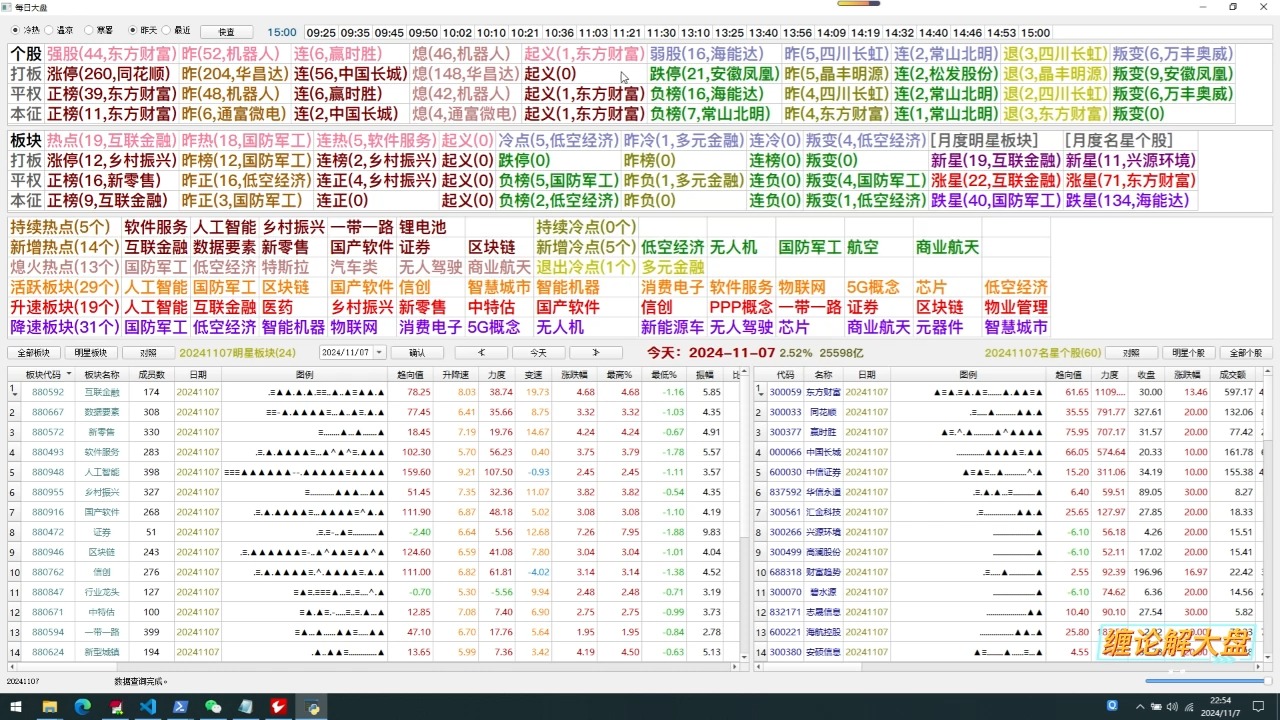The height and width of the screenshot is (720, 1280).
Task: Switch to the 10:36 time snapshot
Action: coord(559,33)
